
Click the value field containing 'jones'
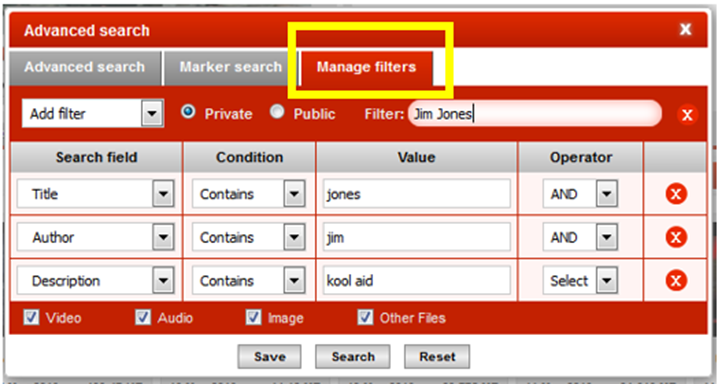click(417, 194)
